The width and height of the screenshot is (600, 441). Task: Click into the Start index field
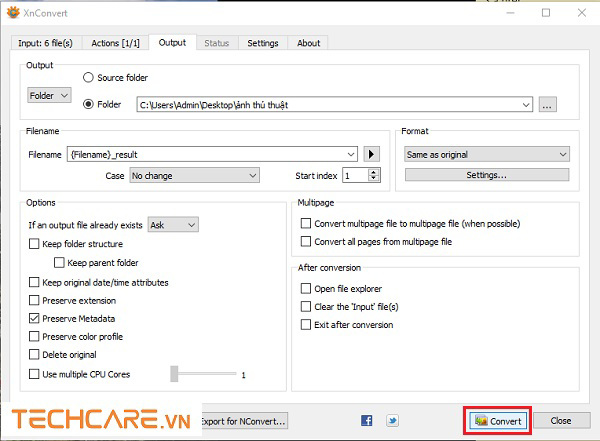pos(355,175)
